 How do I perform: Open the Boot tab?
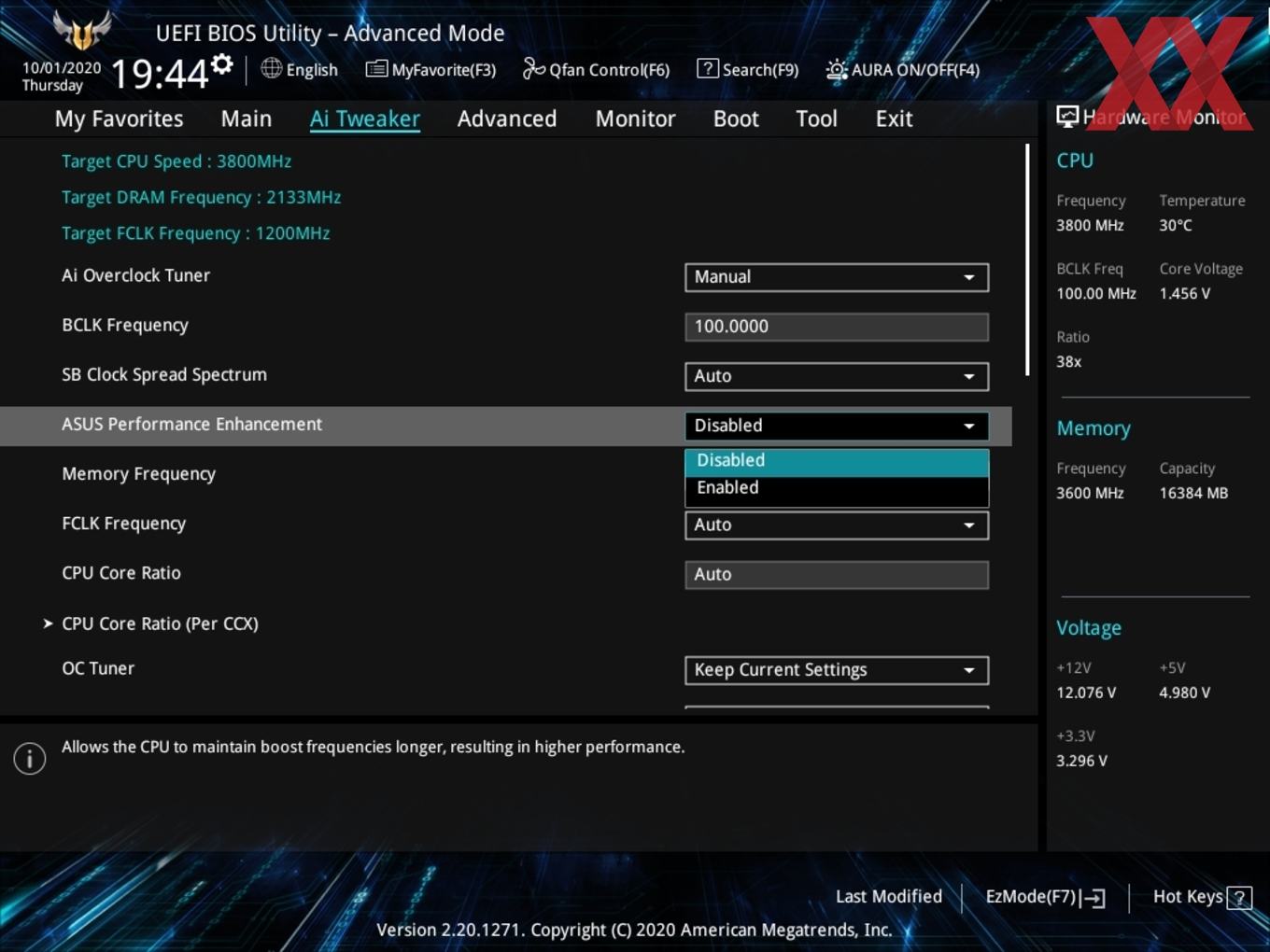click(736, 119)
